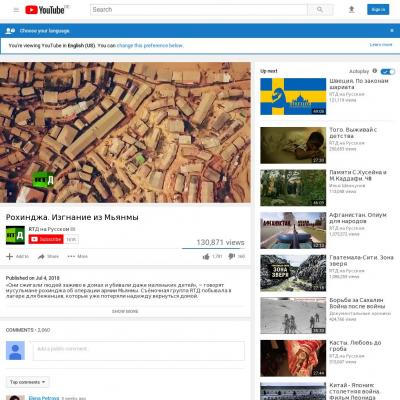Click the Add to plus icon
Viewport: 400px width, 400px height.
(10, 256)
